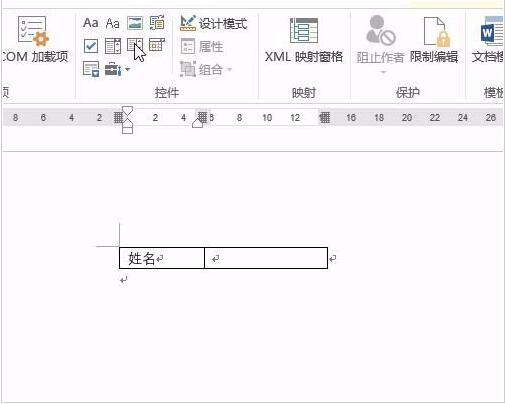Place cursor in paragraph below the table
505x404 pixels.
[124, 280]
